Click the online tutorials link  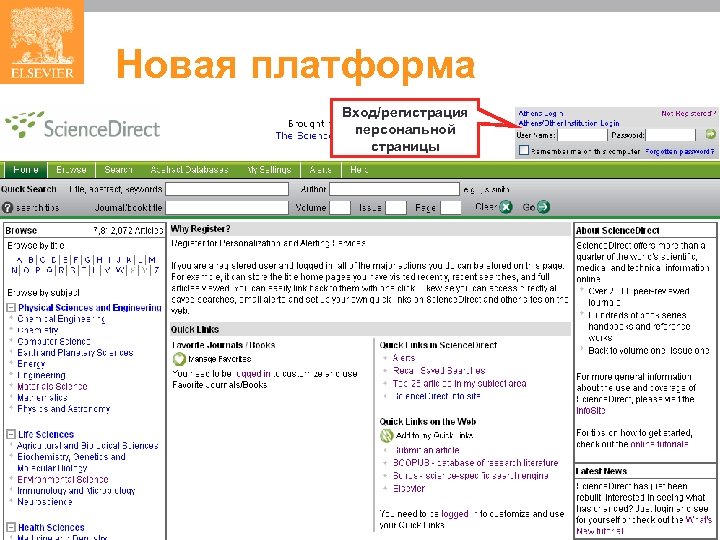(x=659, y=444)
